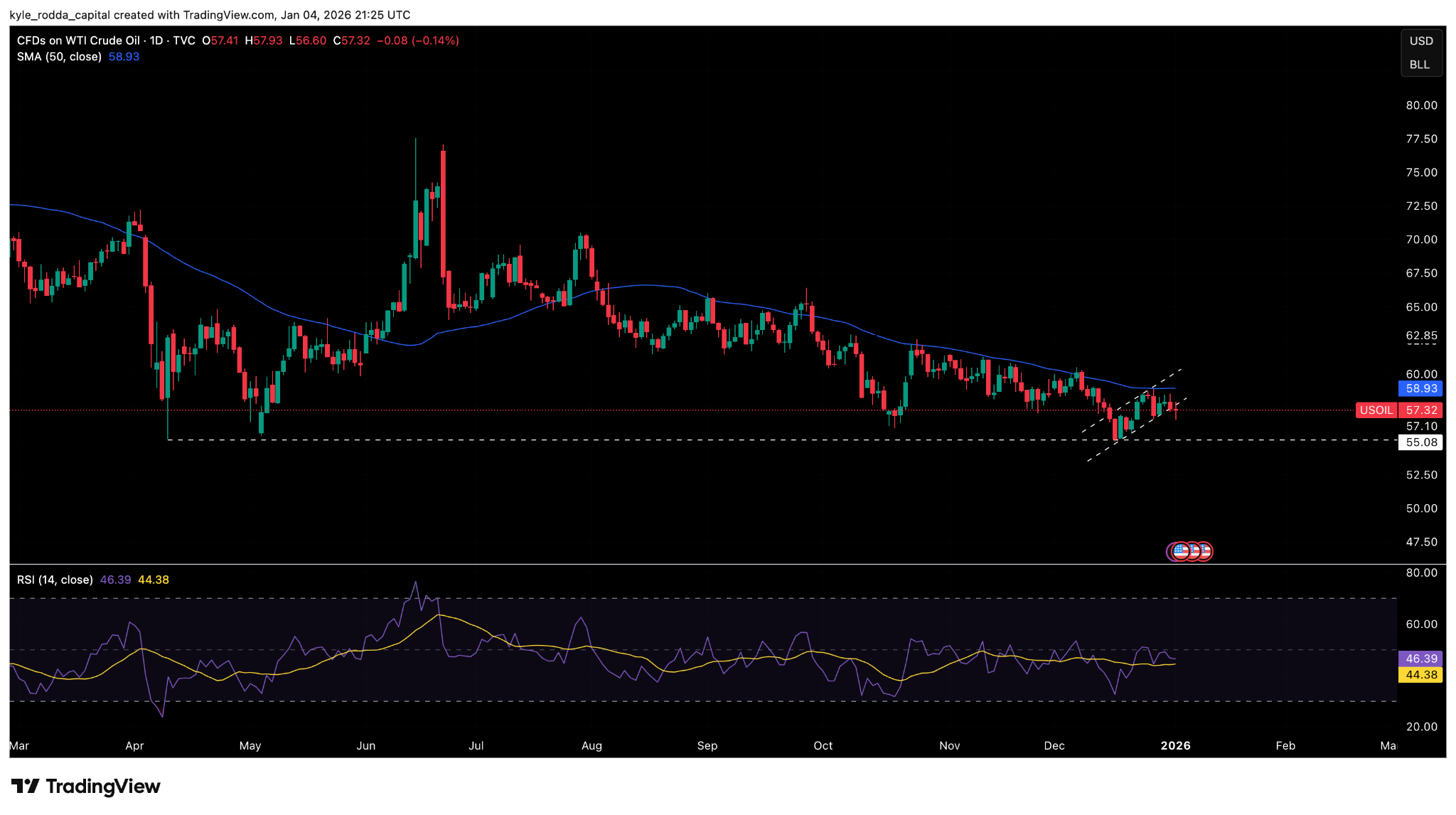The height and width of the screenshot is (815, 1456).
Task: Open the RSI (14, close) indicator legend
Action: coord(55,580)
